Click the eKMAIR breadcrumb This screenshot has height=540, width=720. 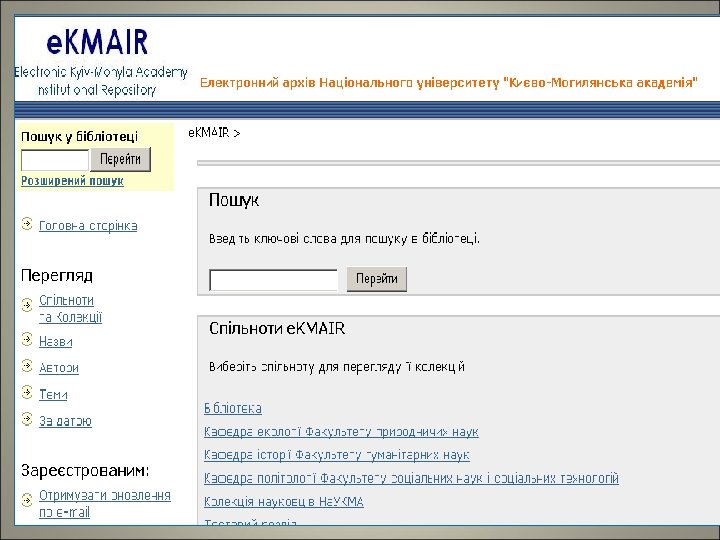[x=208, y=133]
